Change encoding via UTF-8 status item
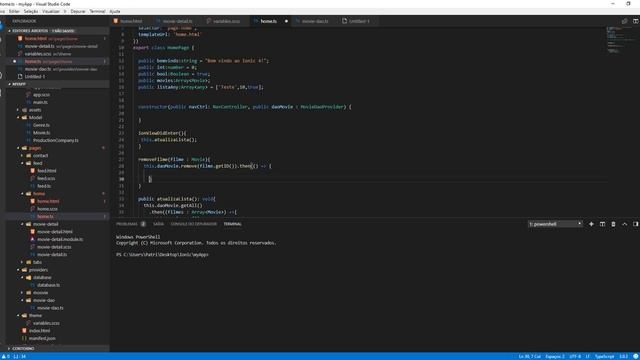Image resolution: width=640 pixels, height=360 pixels. pyautogui.click(x=575, y=356)
